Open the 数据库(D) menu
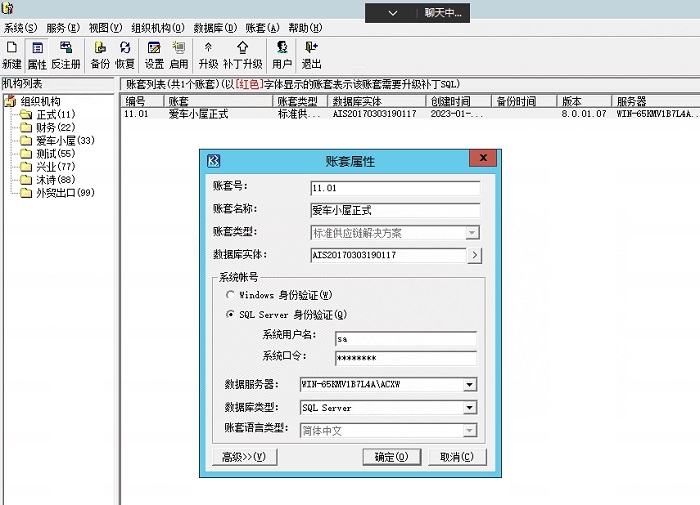The width and height of the screenshot is (700, 505). [215, 28]
